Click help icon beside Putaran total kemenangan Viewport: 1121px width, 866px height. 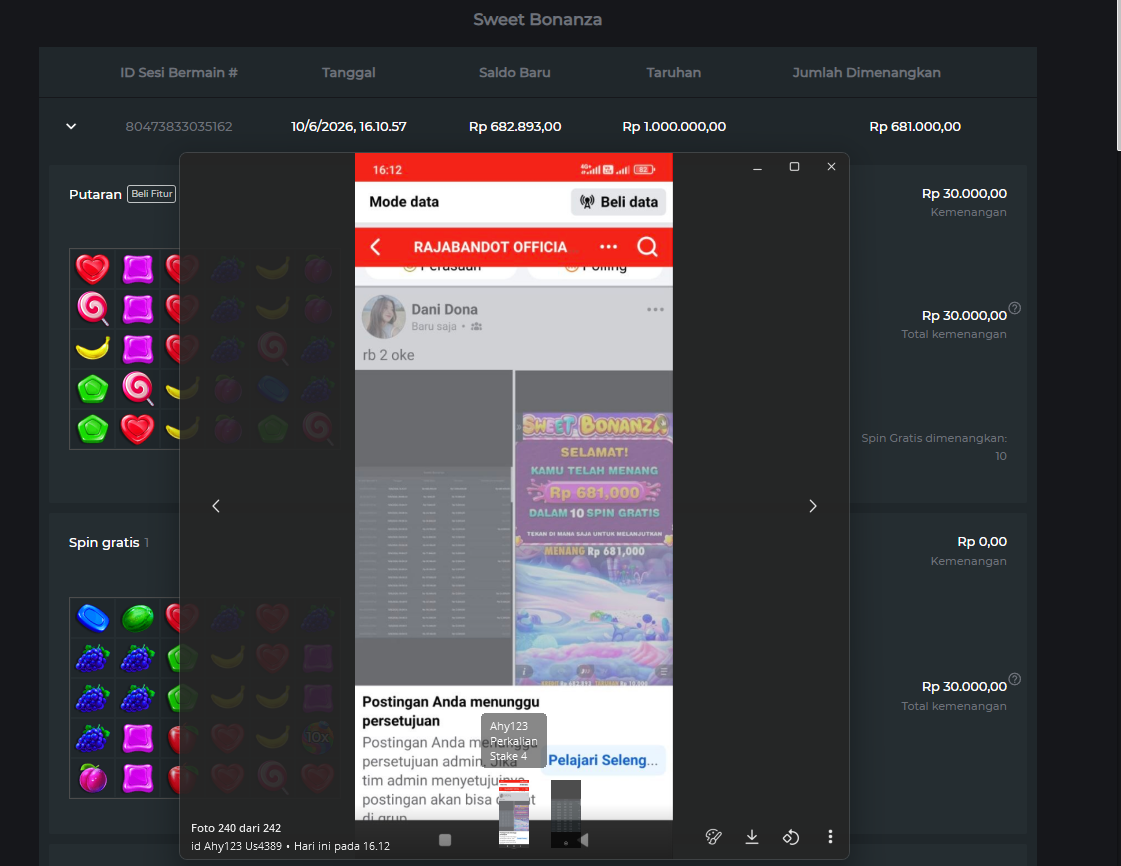tap(1014, 308)
